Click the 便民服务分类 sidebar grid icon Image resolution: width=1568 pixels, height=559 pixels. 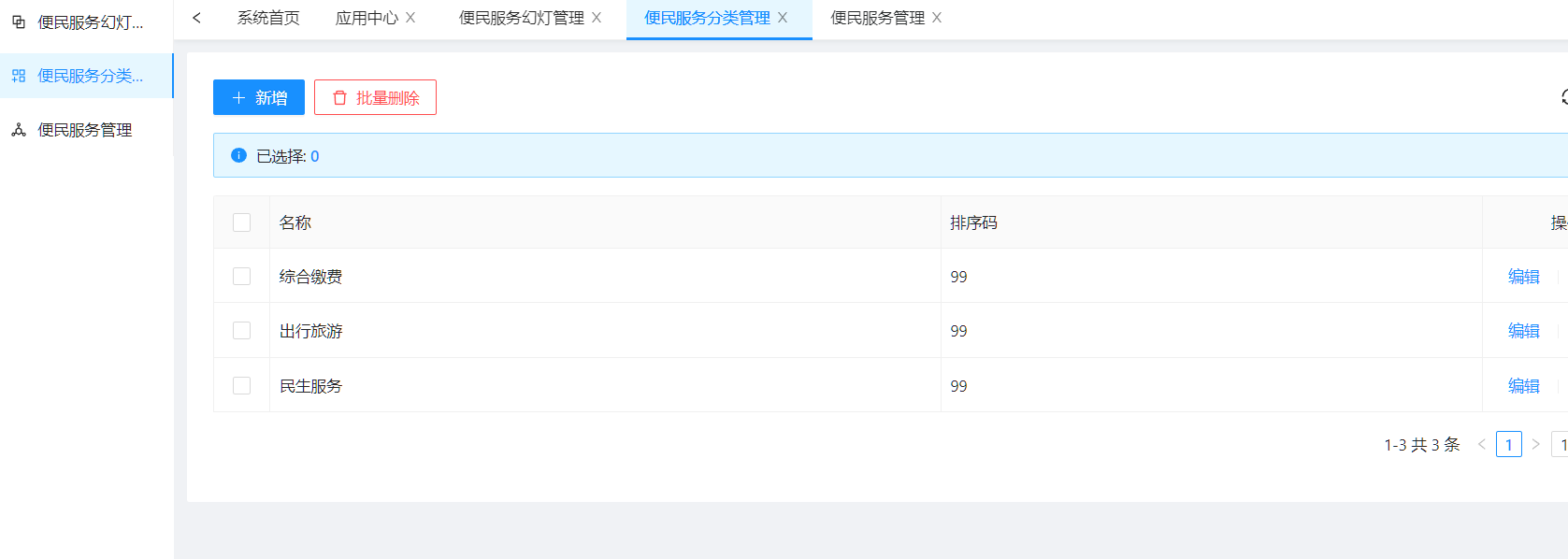click(19, 76)
